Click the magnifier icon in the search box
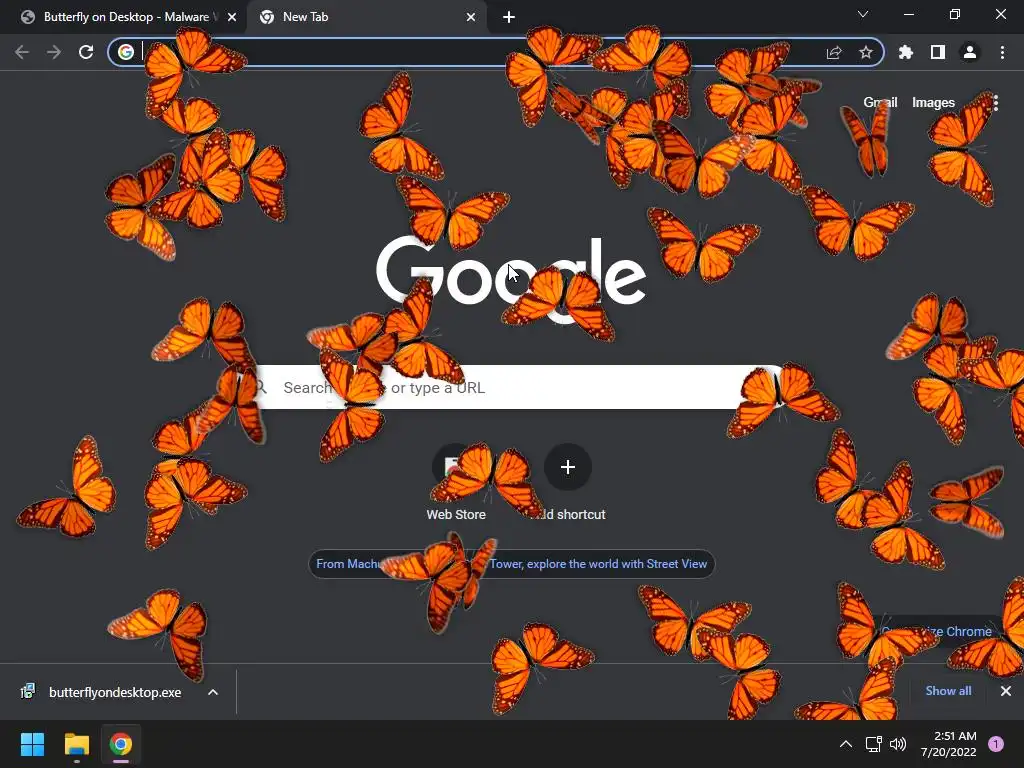This screenshot has height=768, width=1024. [261, 387]
